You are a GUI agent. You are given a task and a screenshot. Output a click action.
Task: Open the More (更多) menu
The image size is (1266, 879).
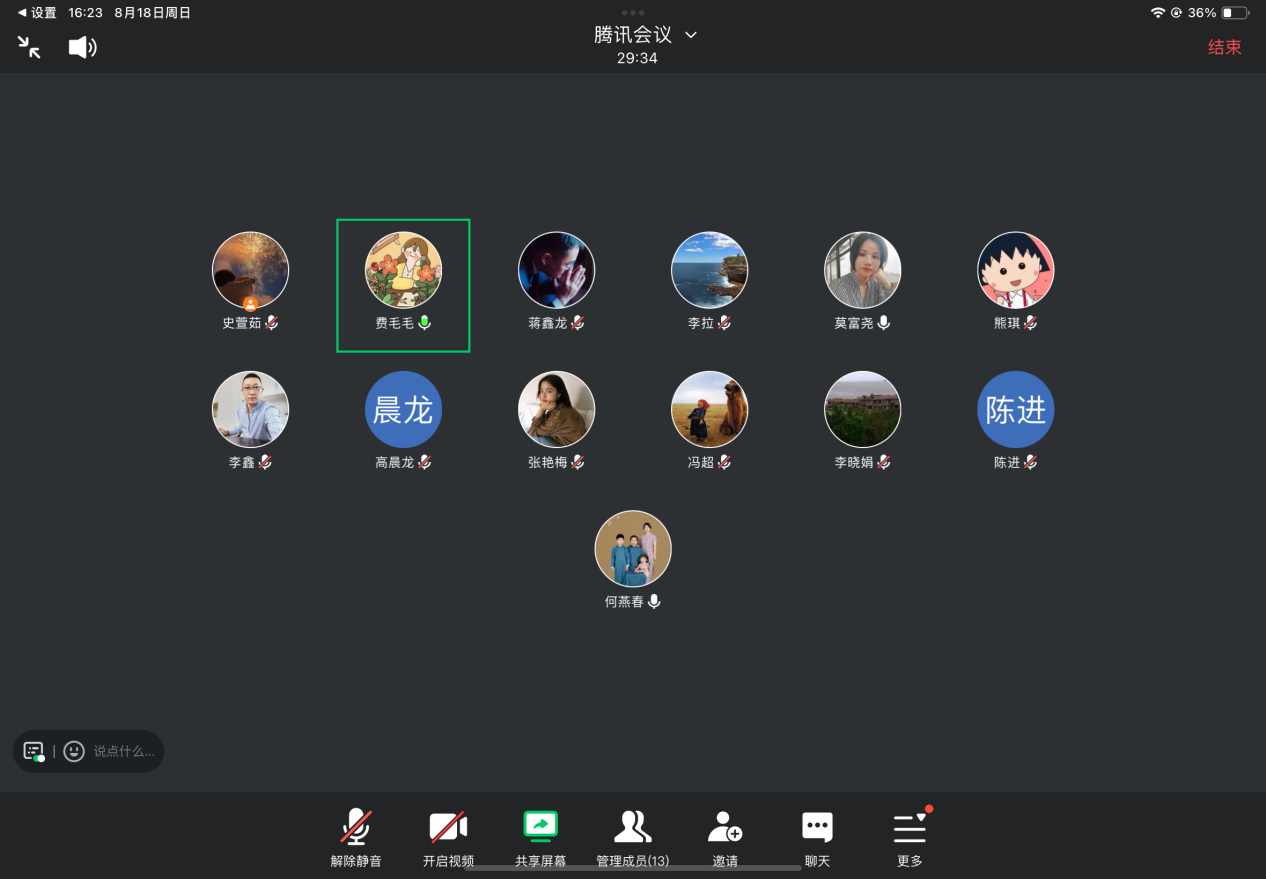tap(910, 838)
